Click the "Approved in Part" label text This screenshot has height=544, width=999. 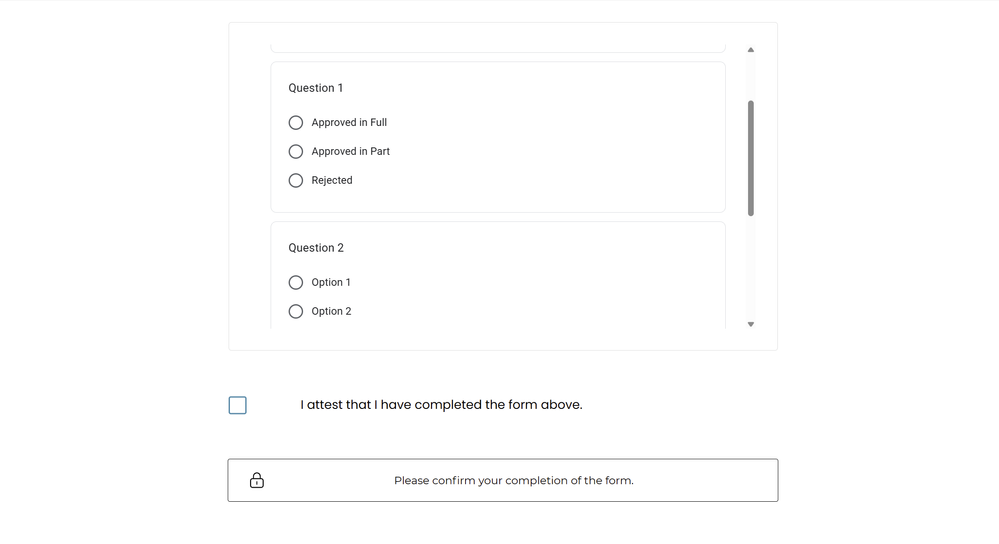pos(350,152)
